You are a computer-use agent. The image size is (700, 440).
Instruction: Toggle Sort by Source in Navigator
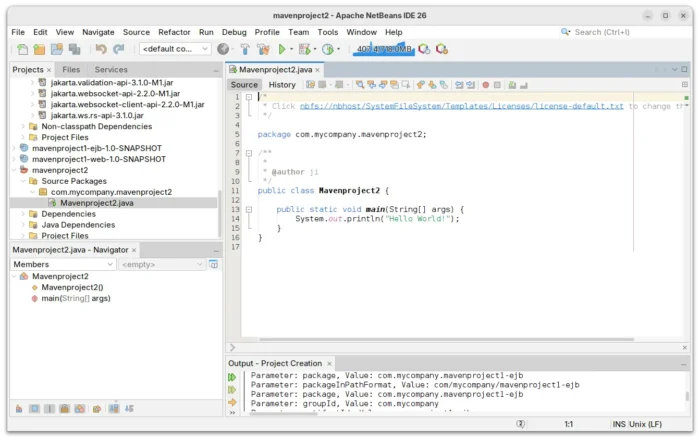[129, 409]
